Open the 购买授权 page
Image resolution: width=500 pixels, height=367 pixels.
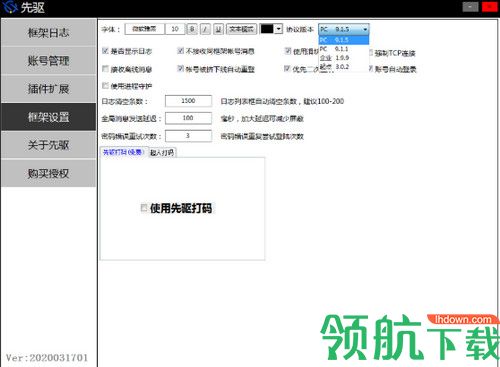tap(49, 173)
